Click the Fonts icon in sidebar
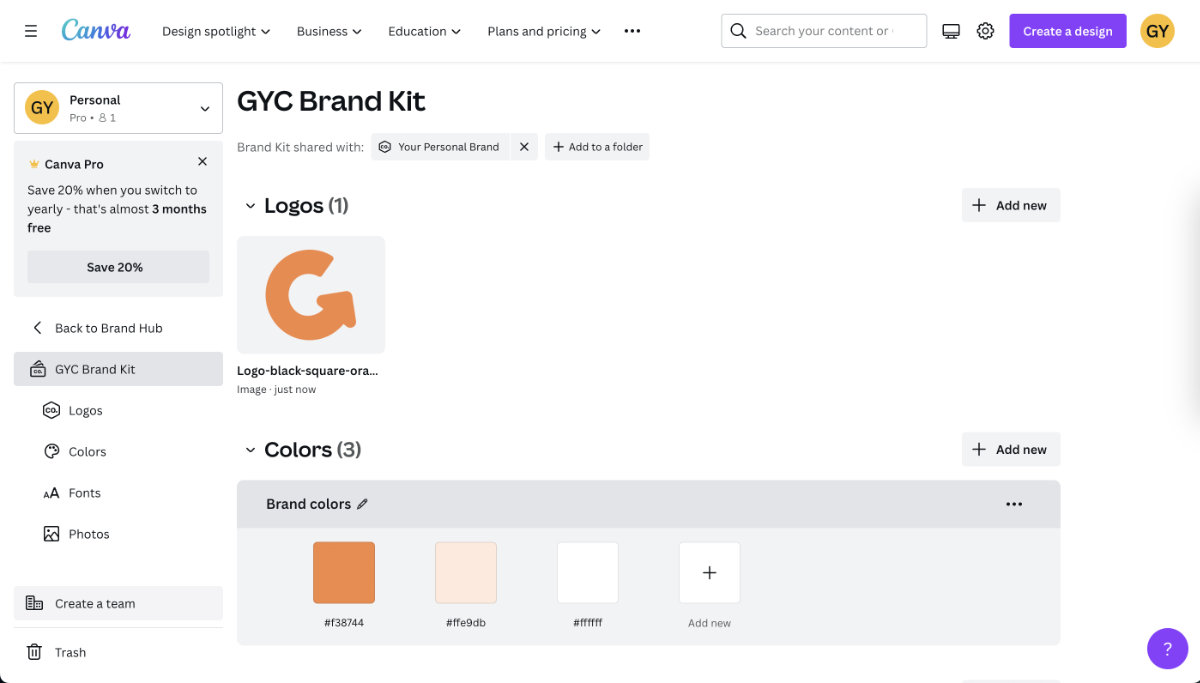 tap(51, 493)
